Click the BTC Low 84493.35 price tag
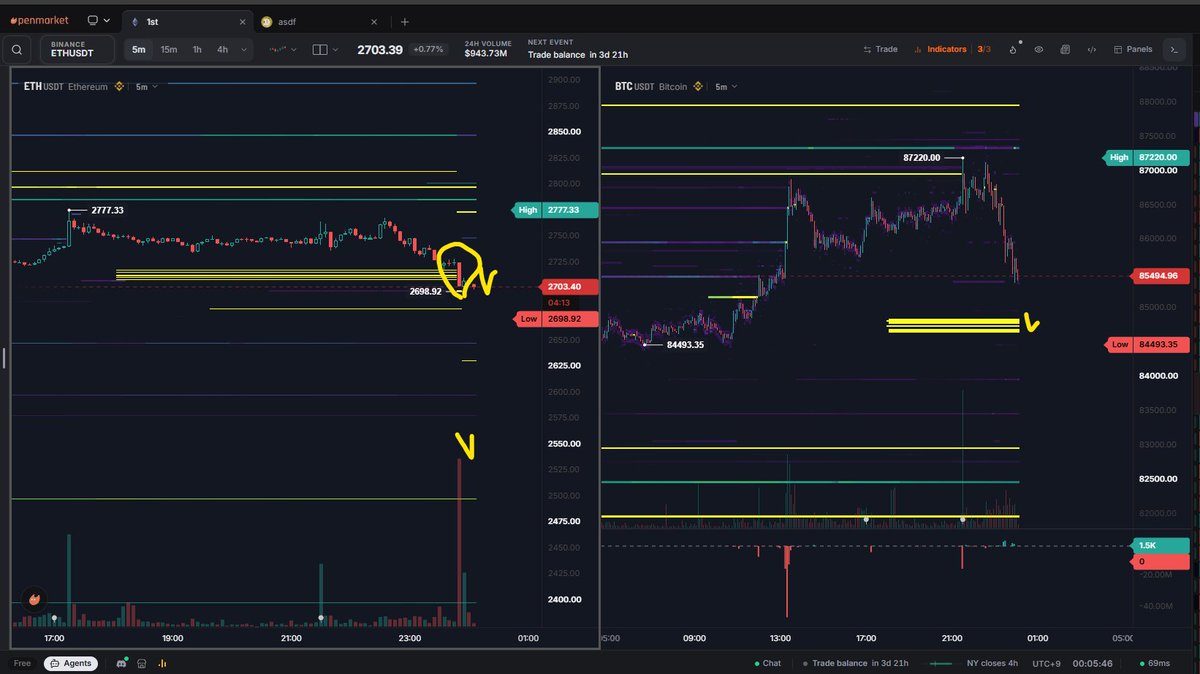 click(1146, 345)
